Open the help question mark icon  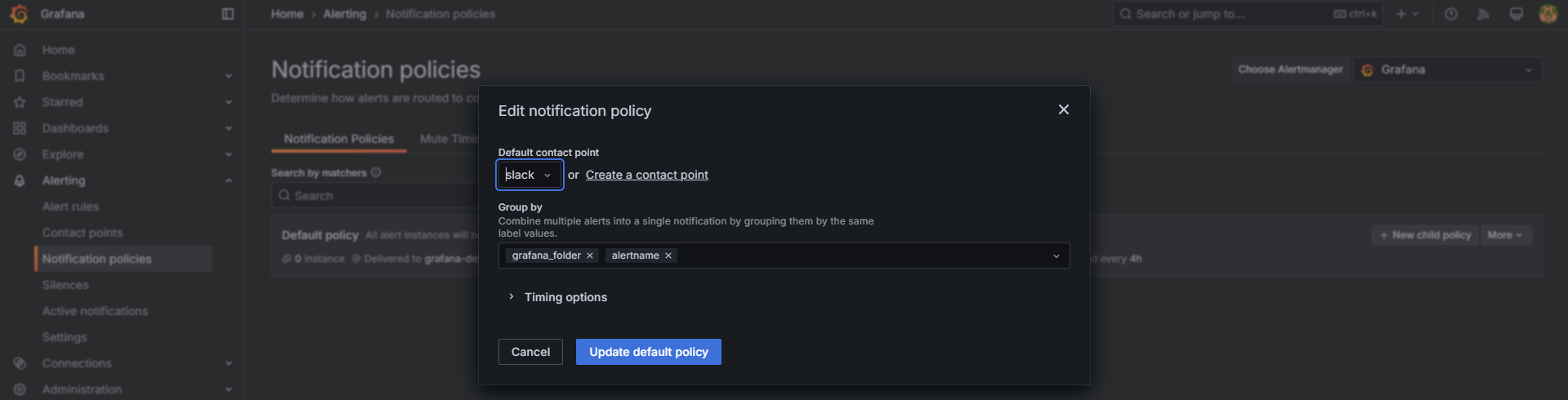tap(1451, 14)
